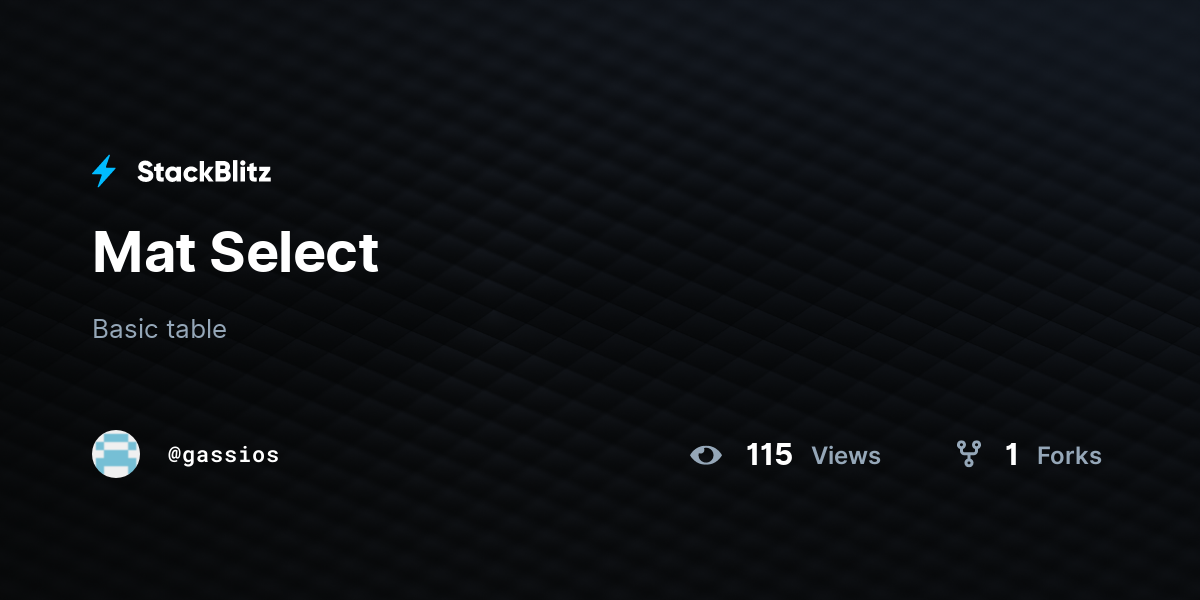Screen dimensions: 1200x600
Task: Click the fork icon beside the fork count
Action: click(x=969, y=455)
